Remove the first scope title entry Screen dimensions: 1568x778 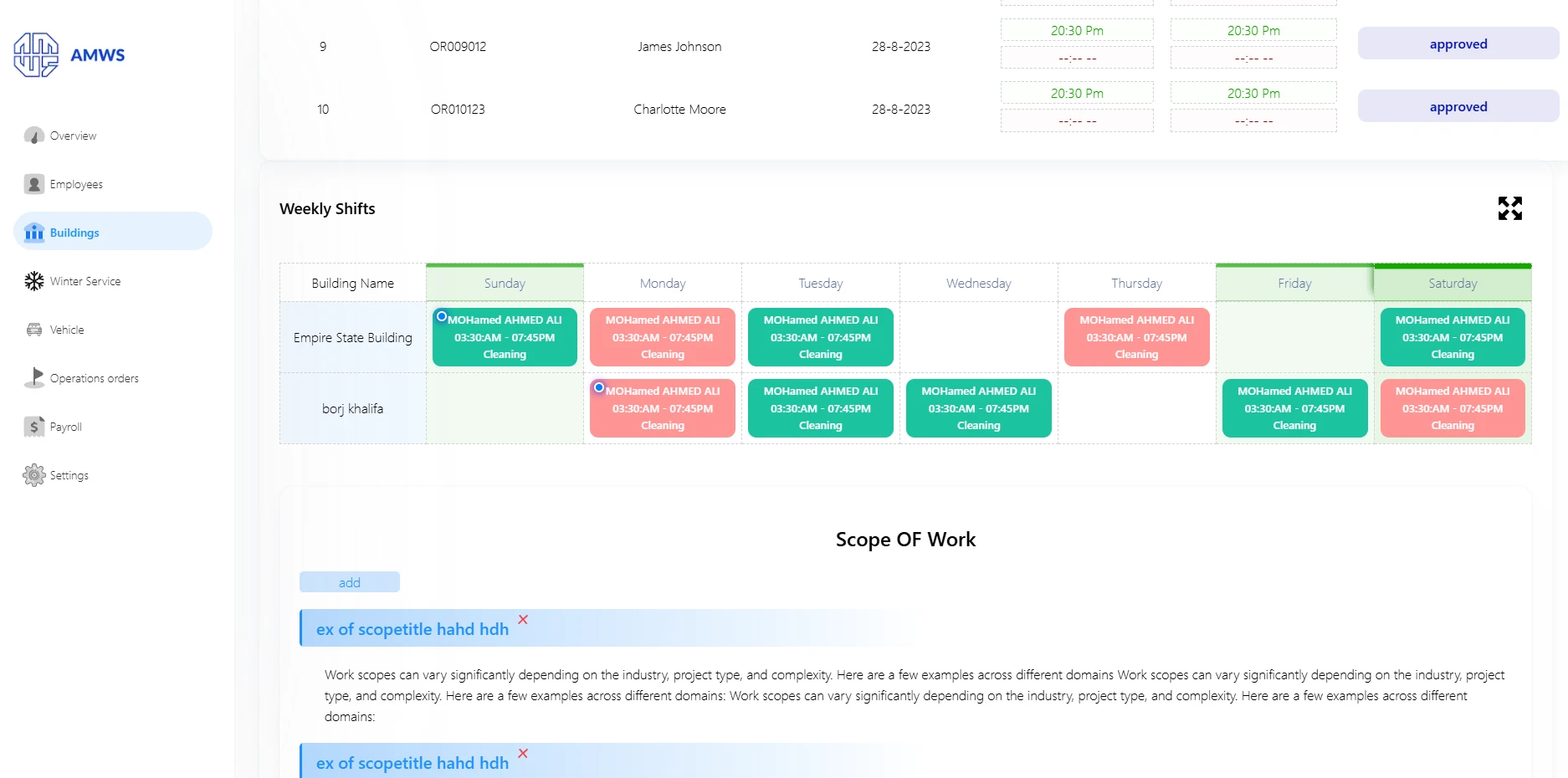(523, 620)
